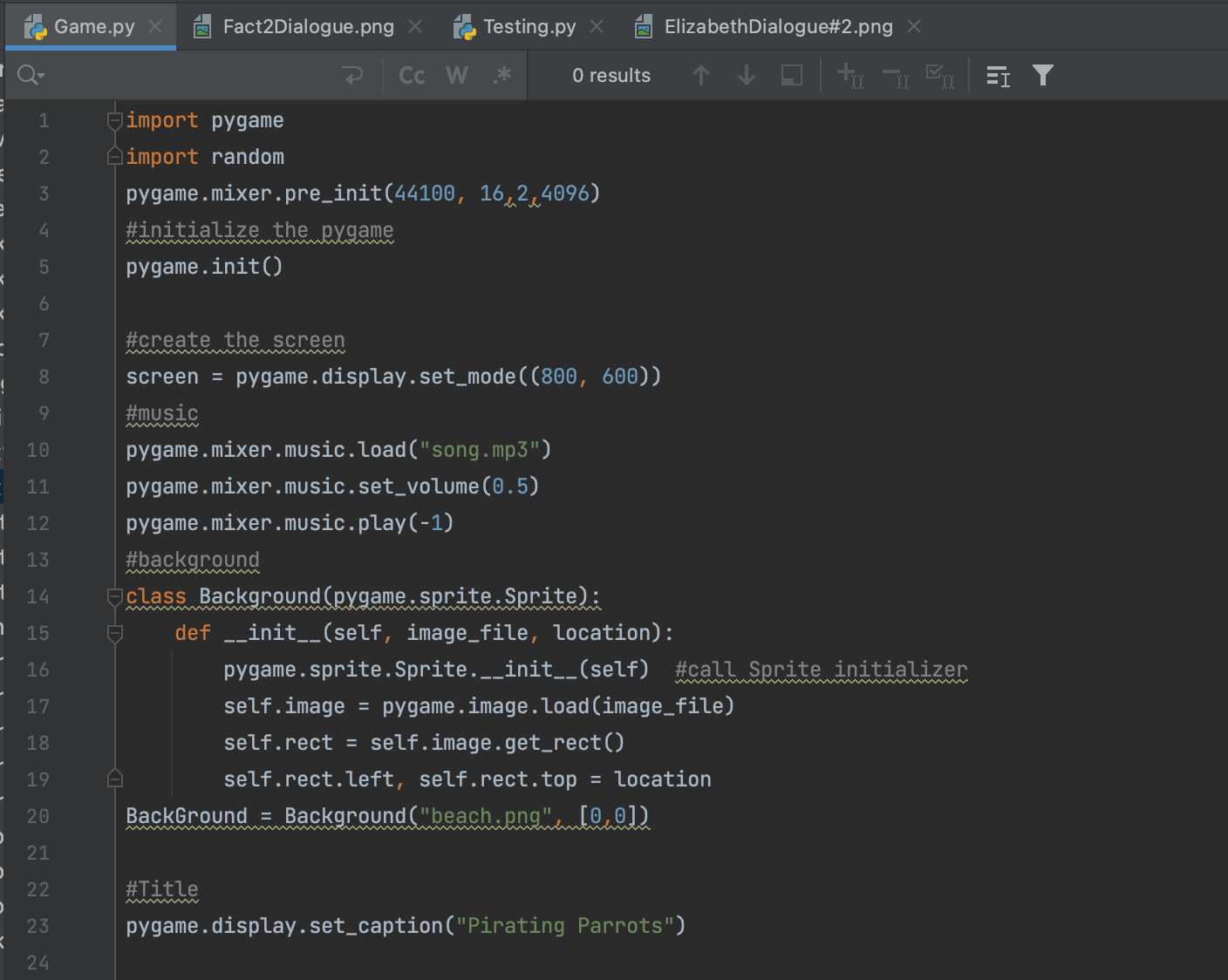This screenshot has height=980, width=1228.
Task: Go to previous occurrence arrow
Action: pyautogui.click(x=700, y=76)
